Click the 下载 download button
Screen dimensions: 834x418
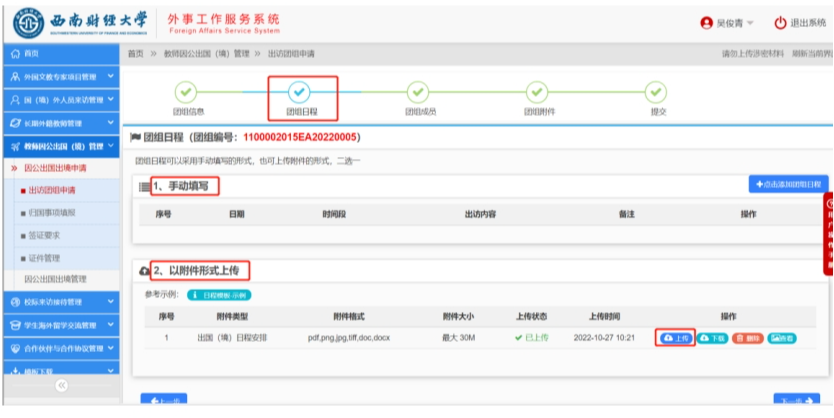[x=711, y=338]
